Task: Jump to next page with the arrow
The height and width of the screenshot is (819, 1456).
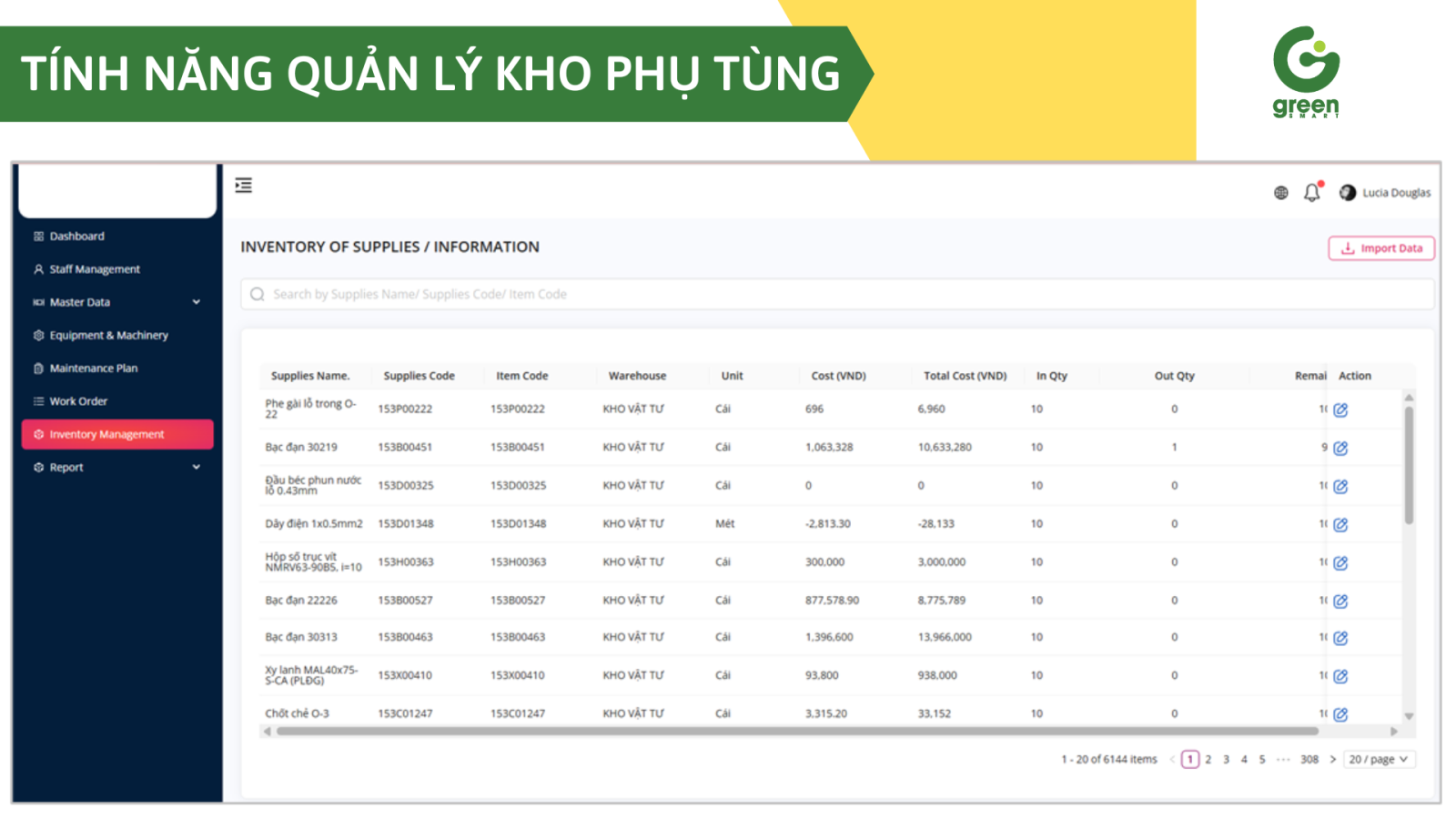Action: click(x=1333, y=759)
